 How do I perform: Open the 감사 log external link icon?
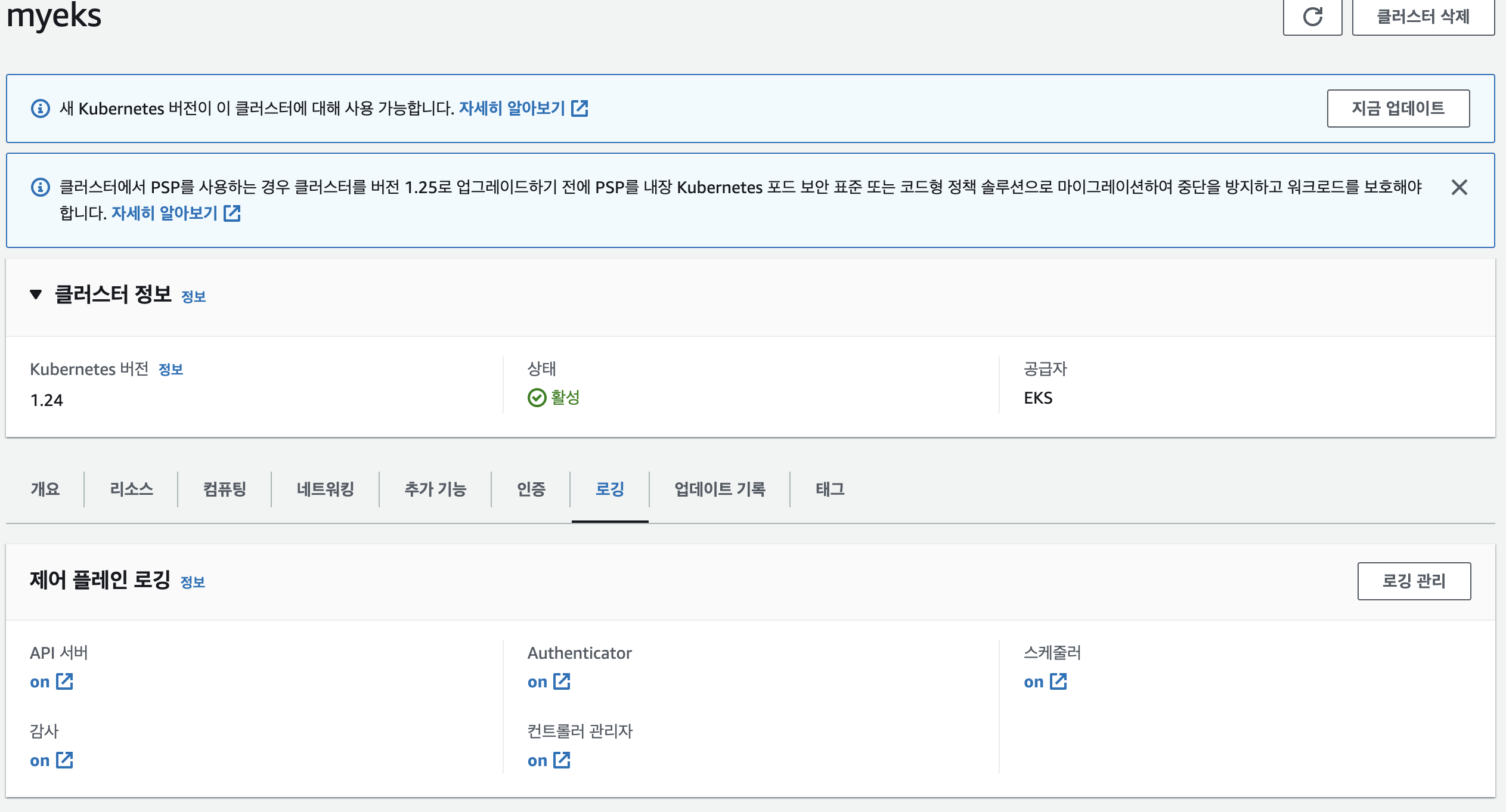click(64, 760)
